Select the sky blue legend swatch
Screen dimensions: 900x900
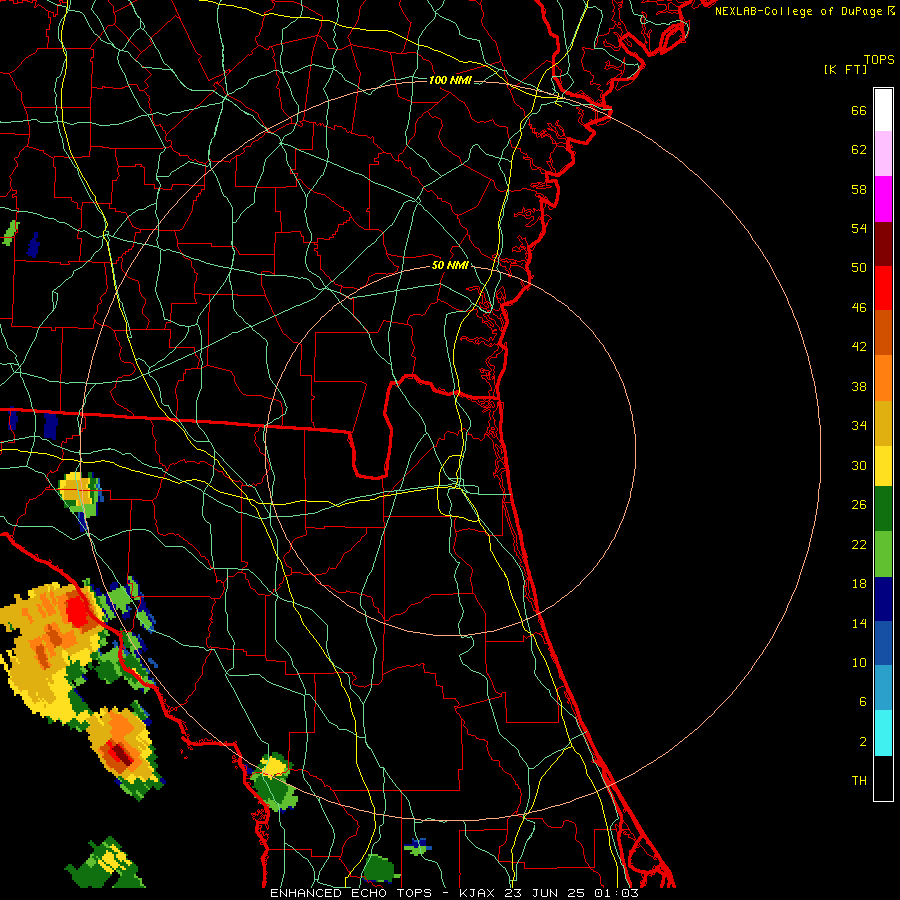(x=883, y=688)
